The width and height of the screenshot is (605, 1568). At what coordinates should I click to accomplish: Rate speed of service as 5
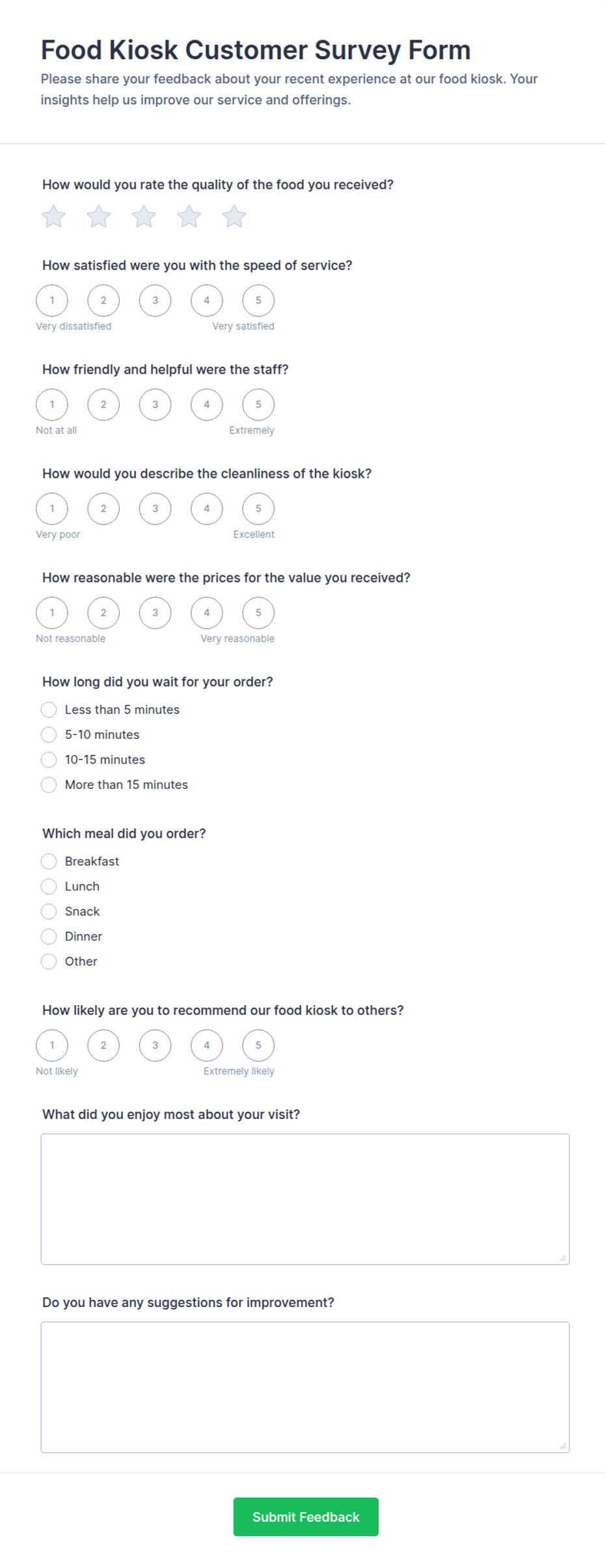(x=258, y=301)
